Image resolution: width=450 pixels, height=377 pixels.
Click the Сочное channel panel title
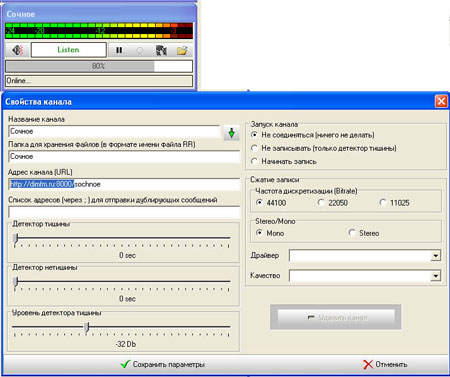point(21,14)
